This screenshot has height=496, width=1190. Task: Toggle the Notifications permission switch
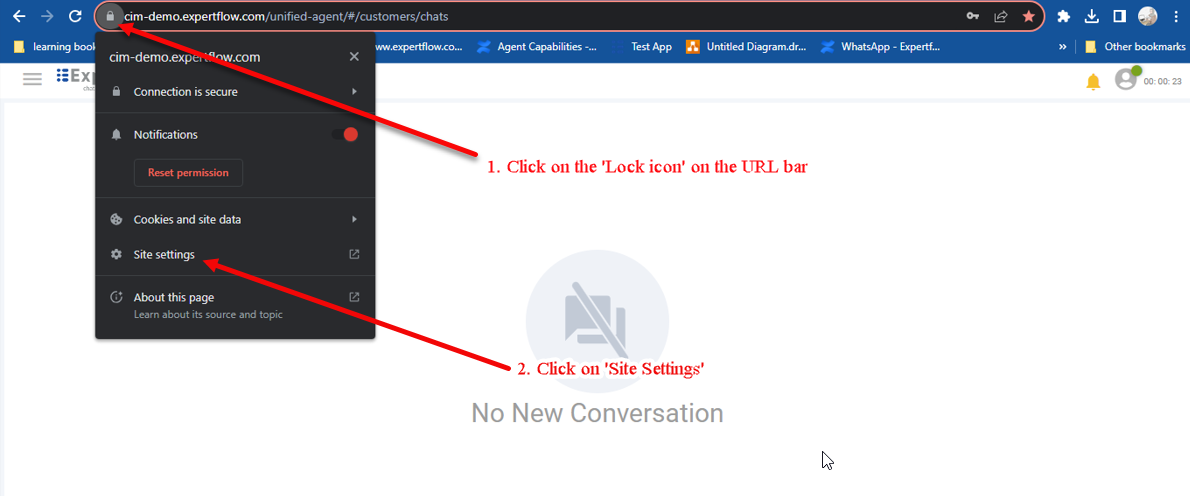[x=345, y=135]
